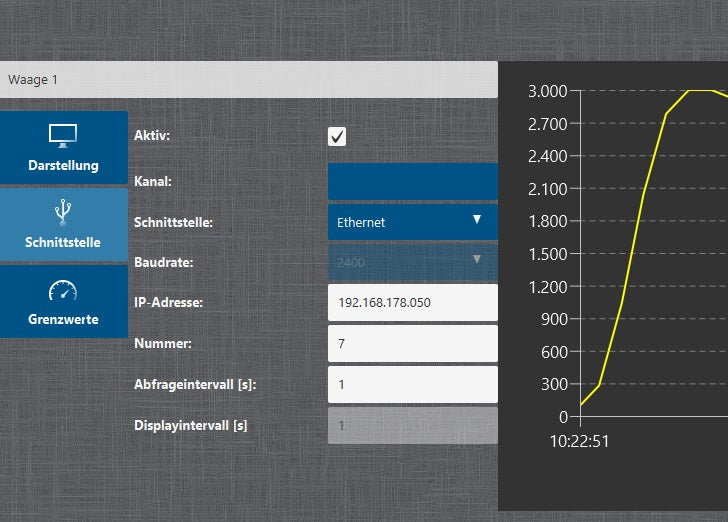Uncheck the Aktiv checkbox
This screenshot has height=522, width=728.
tap(337, 136)
